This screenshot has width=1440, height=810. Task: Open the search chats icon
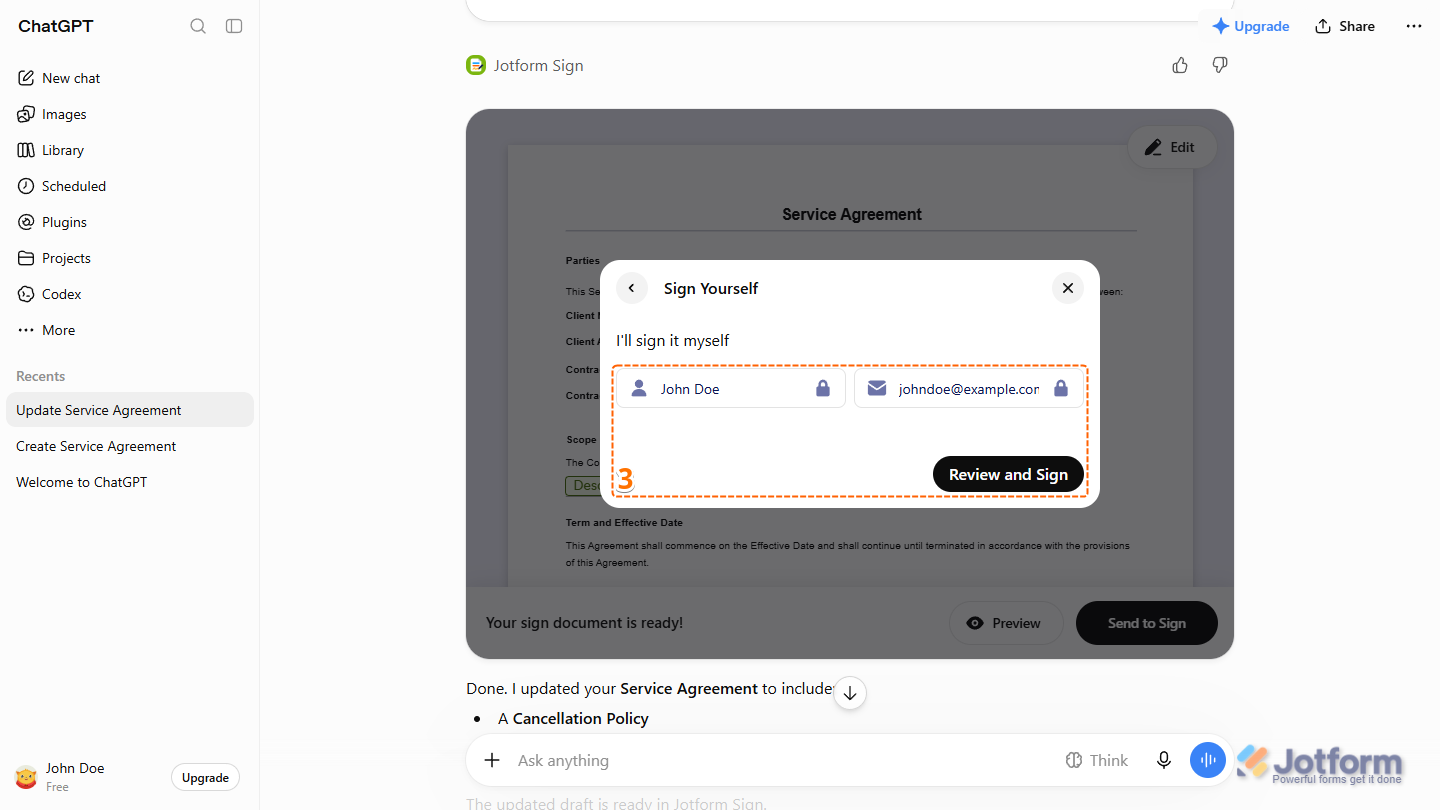[x=198, y=26]
